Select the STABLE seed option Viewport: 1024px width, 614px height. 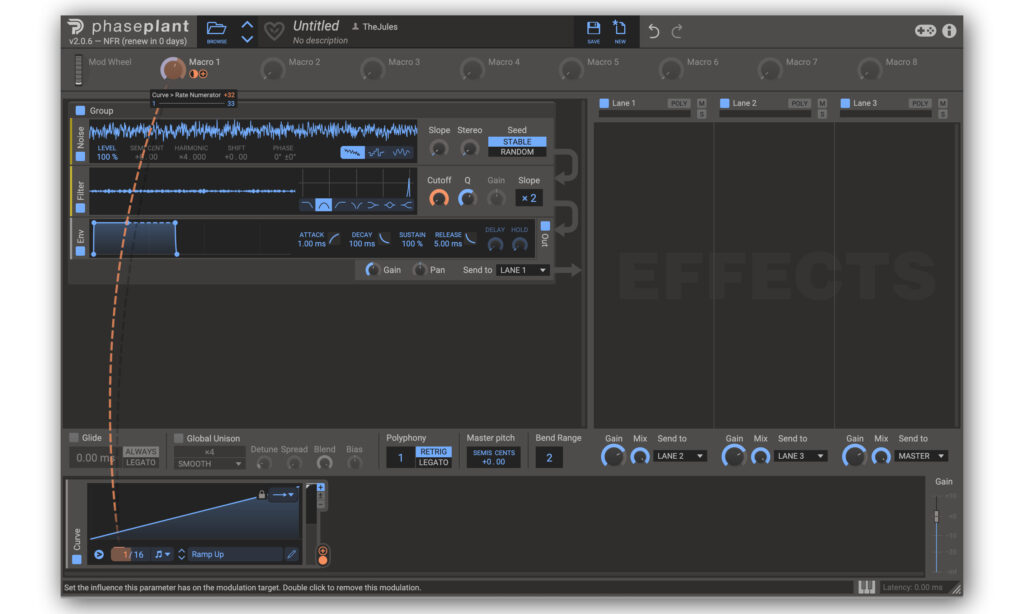517,142
